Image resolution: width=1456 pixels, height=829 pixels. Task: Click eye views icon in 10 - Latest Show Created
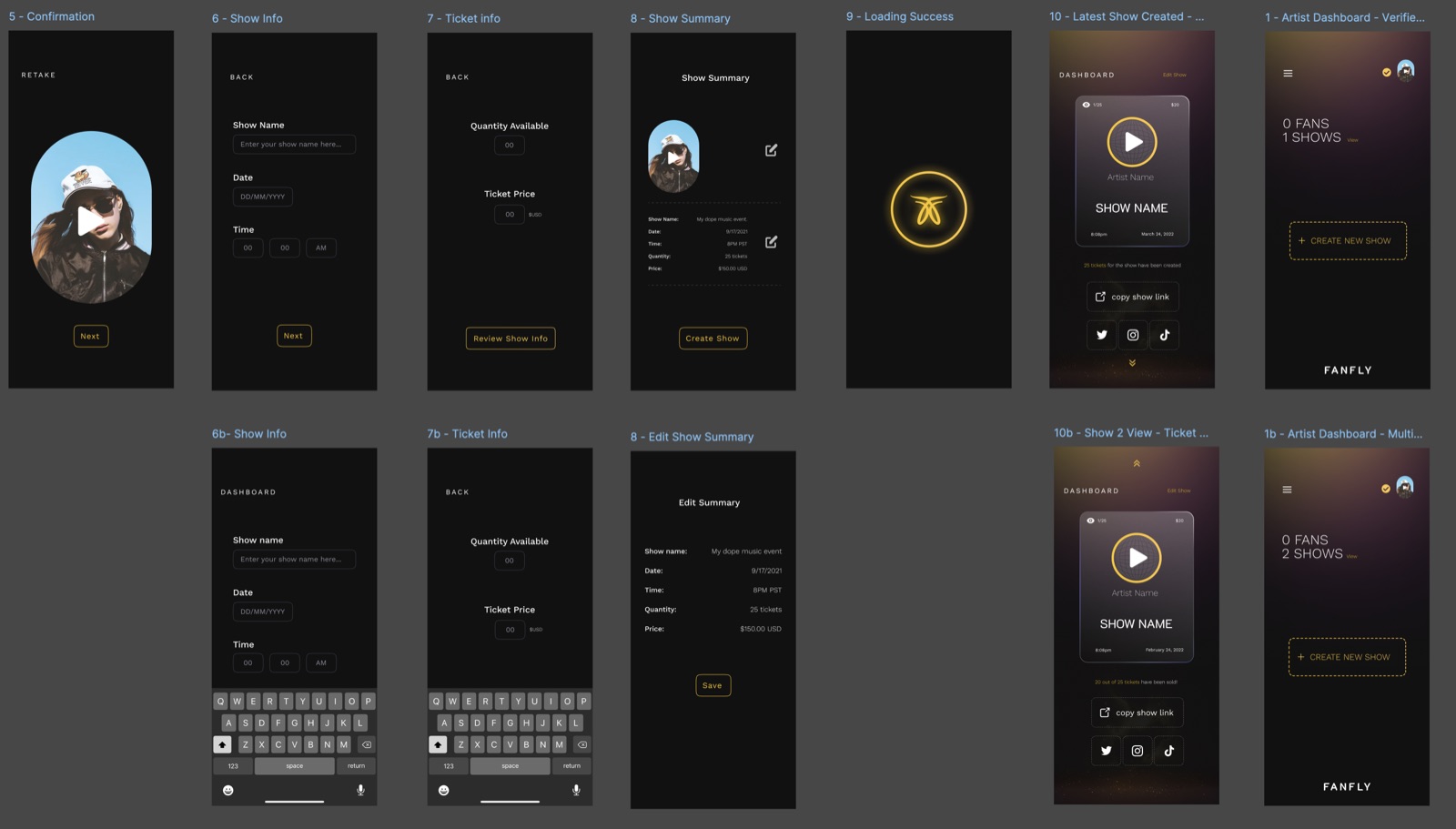pyautogui.click(x=1086, y=105)
